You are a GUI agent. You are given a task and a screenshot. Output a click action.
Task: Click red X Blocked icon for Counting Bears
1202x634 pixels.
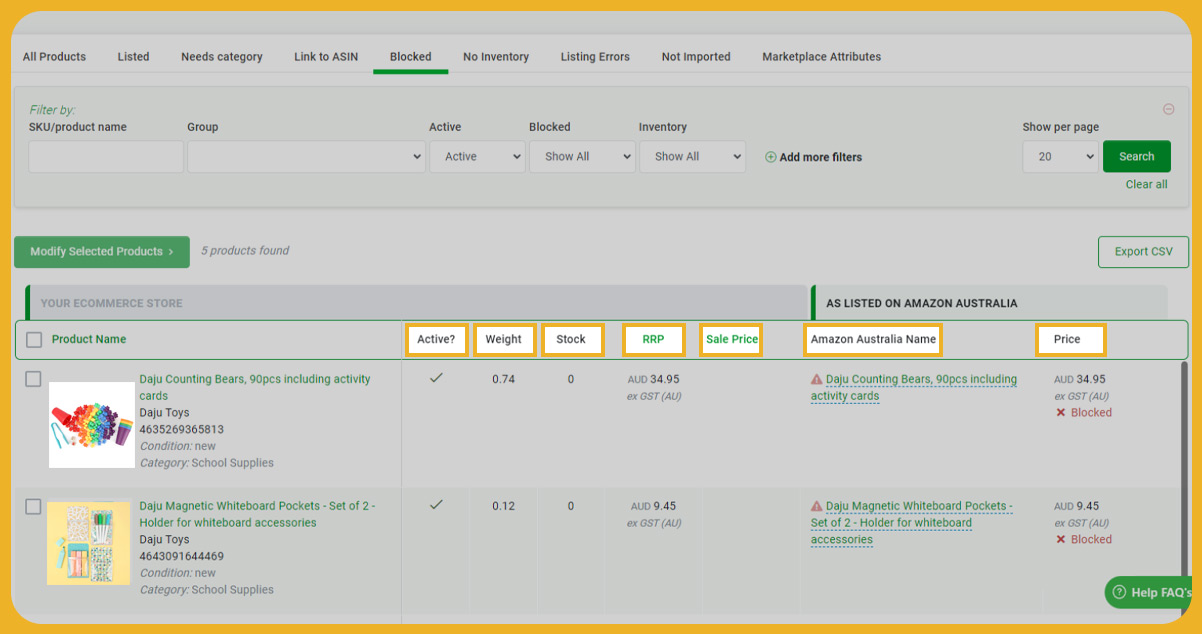click(x=1060, y=413)
